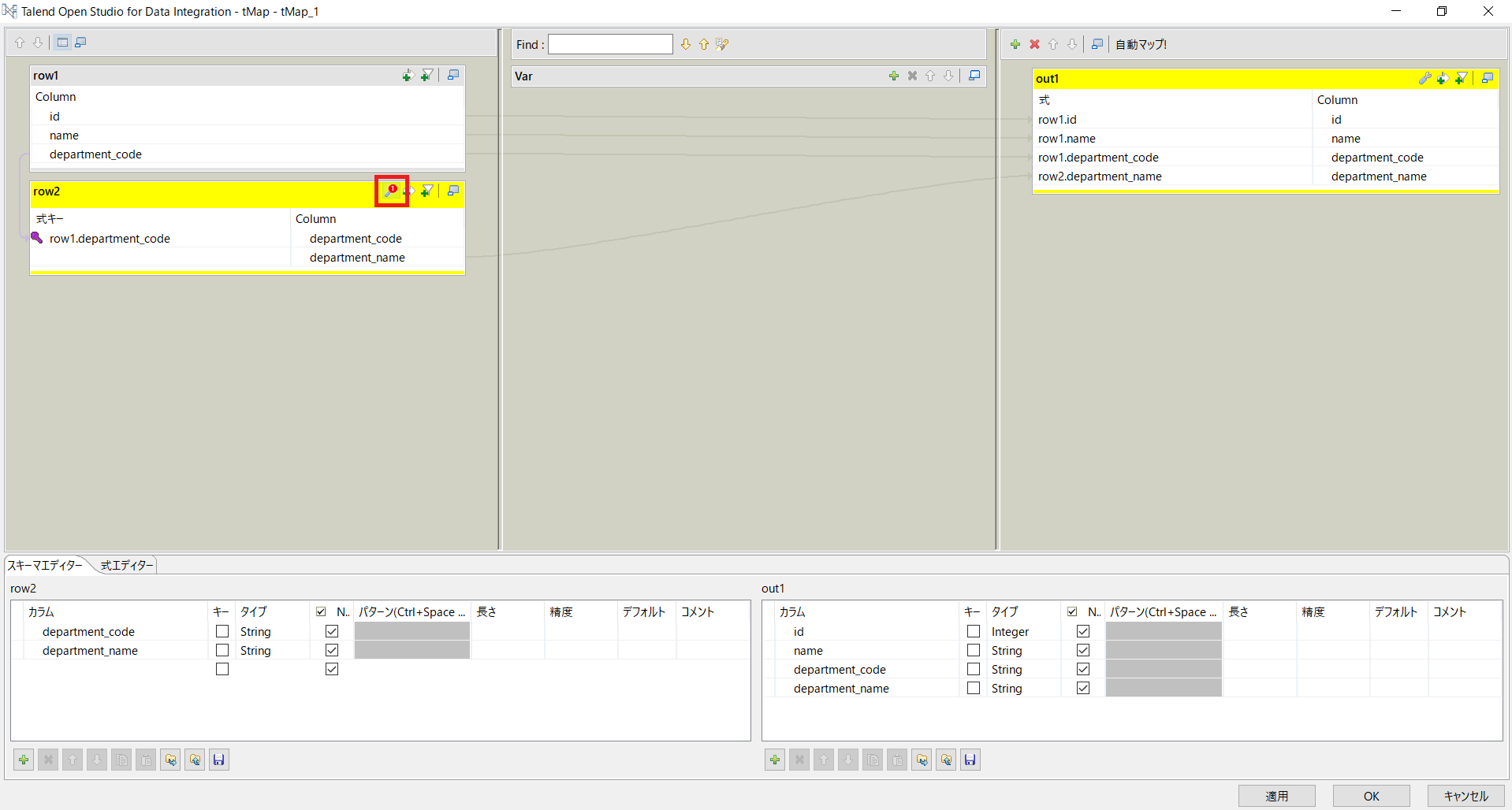The height and width of the screenshot is (810, 1512).
Task: Minimize the out1 table panel
Action: pos(1488,78)
